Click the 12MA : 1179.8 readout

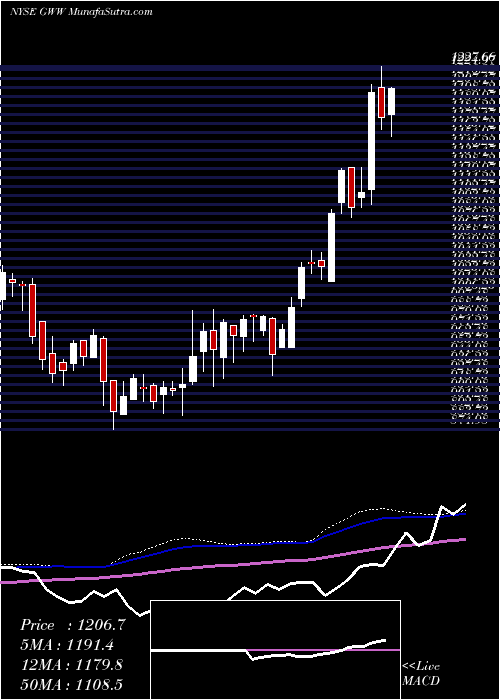(71, 665)
